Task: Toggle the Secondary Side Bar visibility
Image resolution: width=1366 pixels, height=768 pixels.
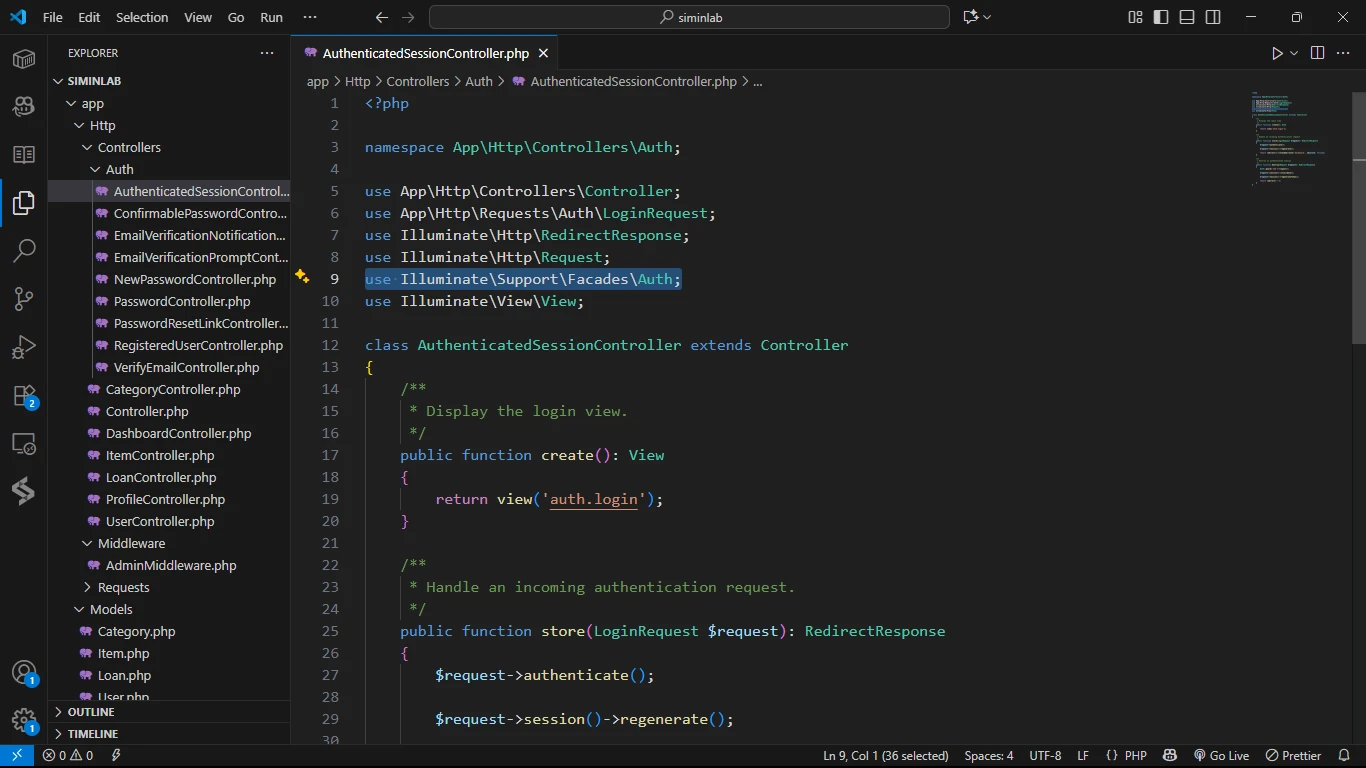Action: point(1213,17)
